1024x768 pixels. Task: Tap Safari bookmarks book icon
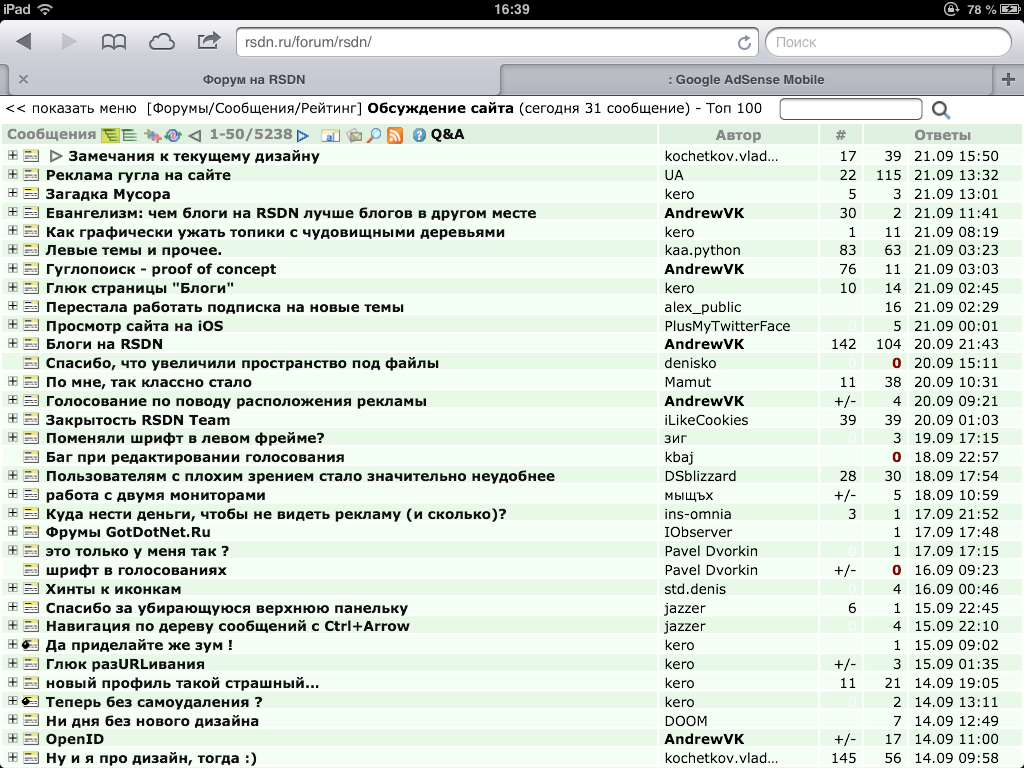(x=114, y=42)
